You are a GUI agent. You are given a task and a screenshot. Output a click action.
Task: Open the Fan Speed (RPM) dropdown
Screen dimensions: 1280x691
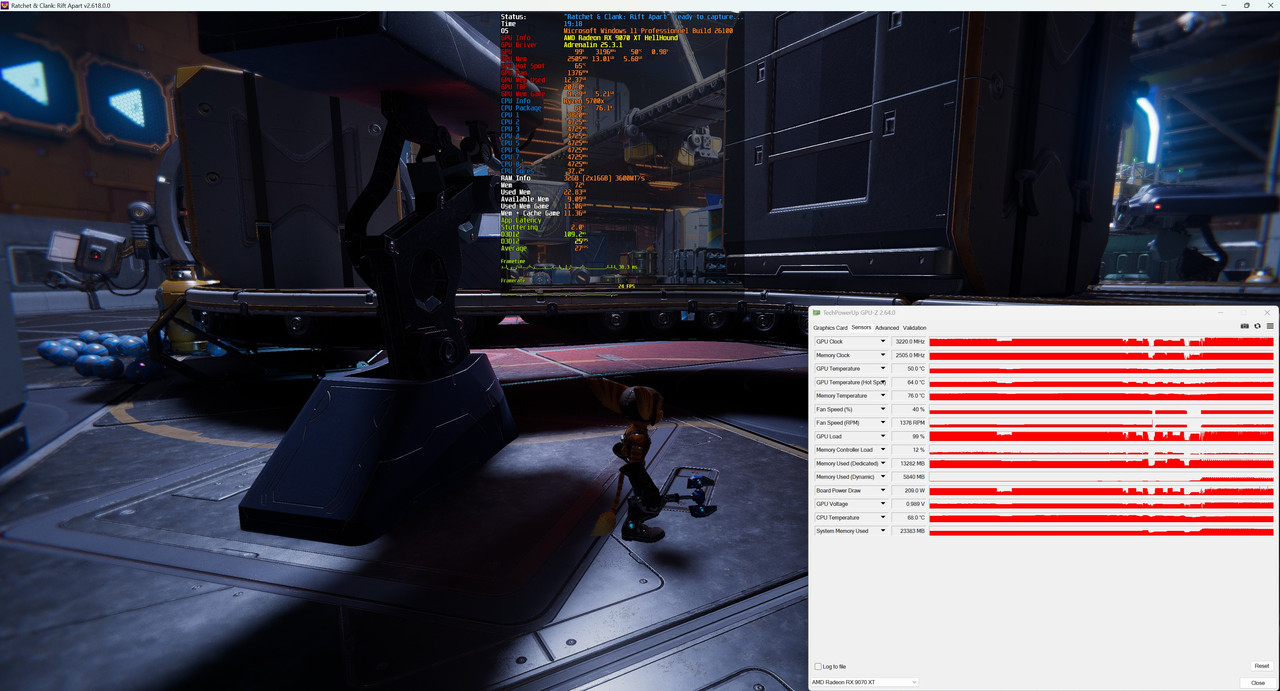pos(883,423)
